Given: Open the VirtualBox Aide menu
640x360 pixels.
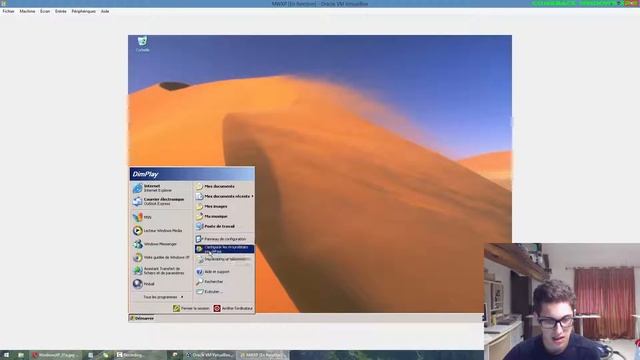Looking at the screenshot, I should pos(105,11).
